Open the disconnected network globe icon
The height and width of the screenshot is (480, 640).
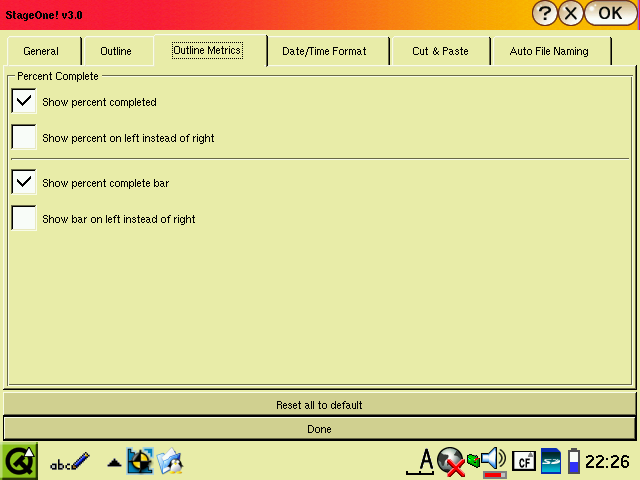(x=451, y=462)
